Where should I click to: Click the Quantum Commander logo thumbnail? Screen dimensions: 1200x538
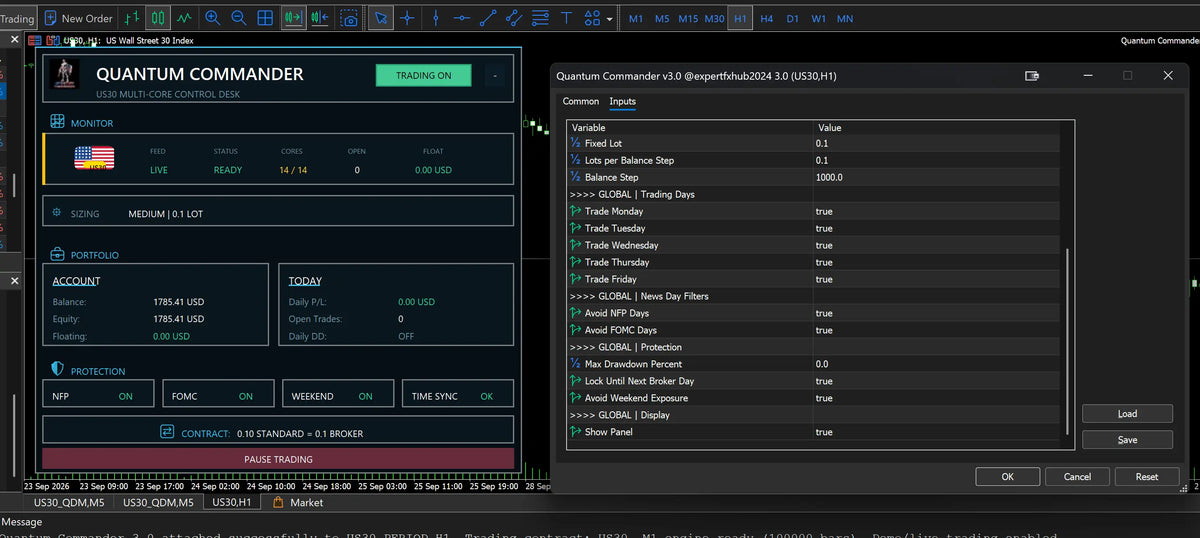64,74
